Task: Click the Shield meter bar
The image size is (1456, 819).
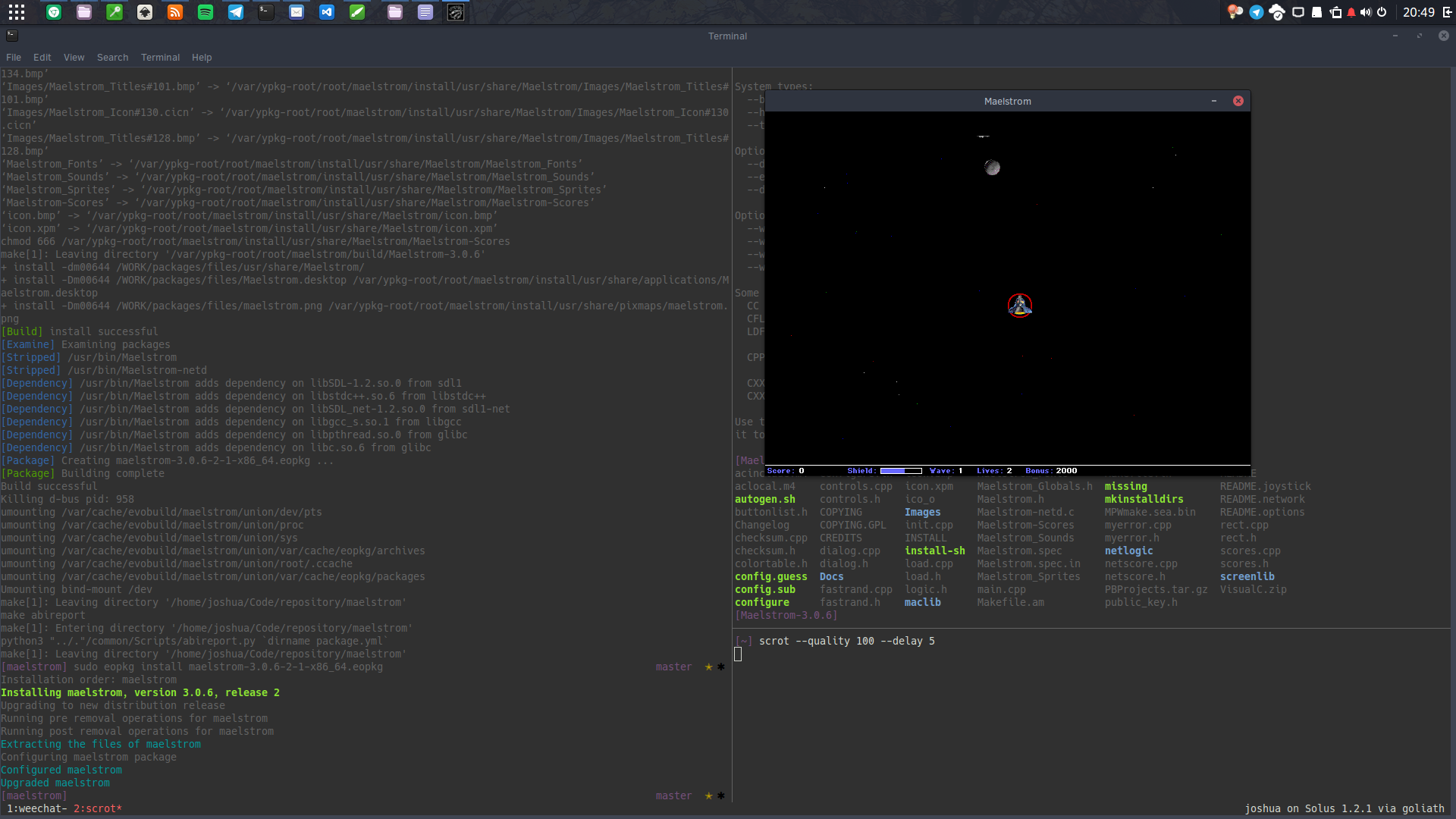Action: point(901,471)
